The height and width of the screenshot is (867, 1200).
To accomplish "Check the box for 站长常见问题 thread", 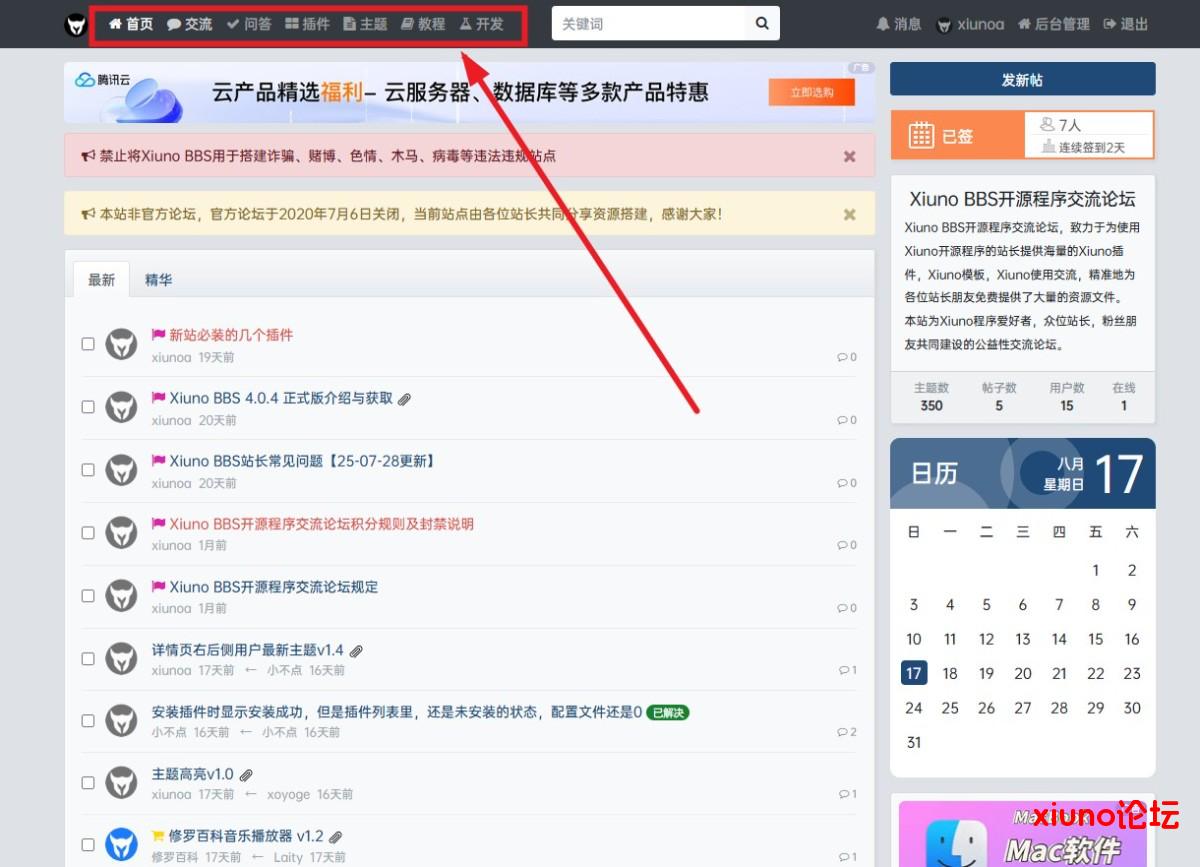I will (88, 470).
